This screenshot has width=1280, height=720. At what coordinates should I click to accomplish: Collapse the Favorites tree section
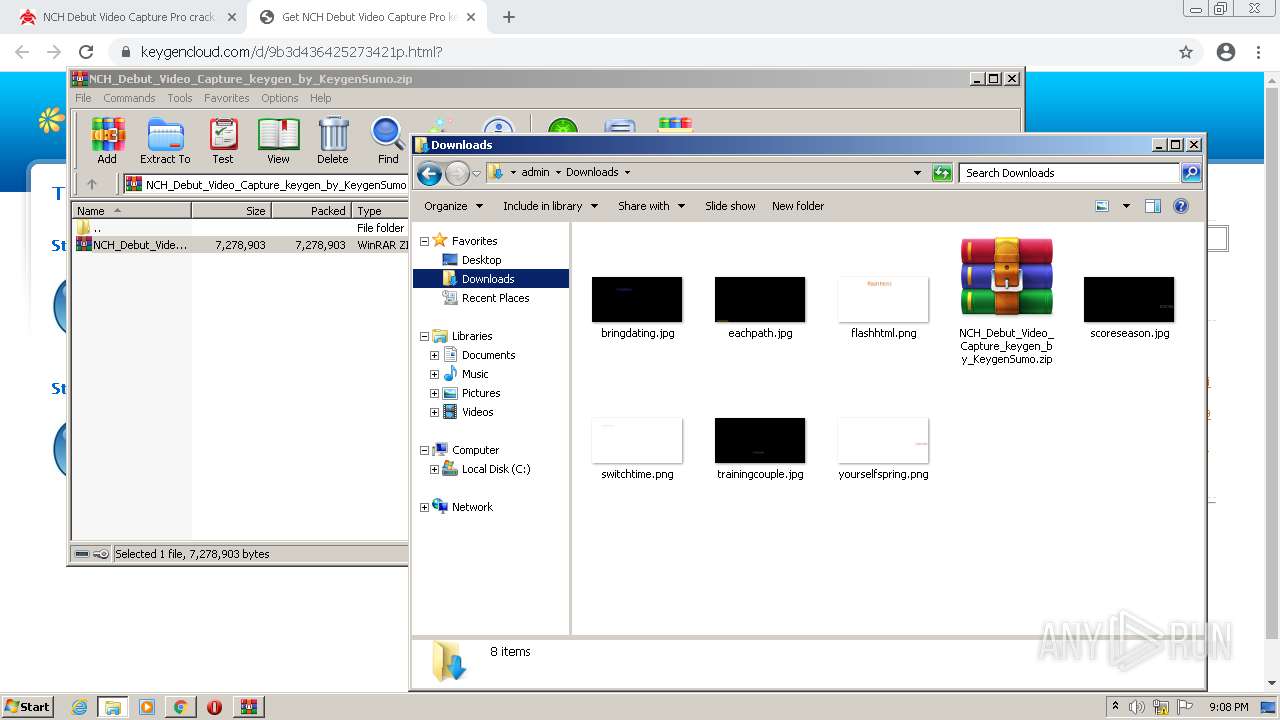click(x=424, y=241)
